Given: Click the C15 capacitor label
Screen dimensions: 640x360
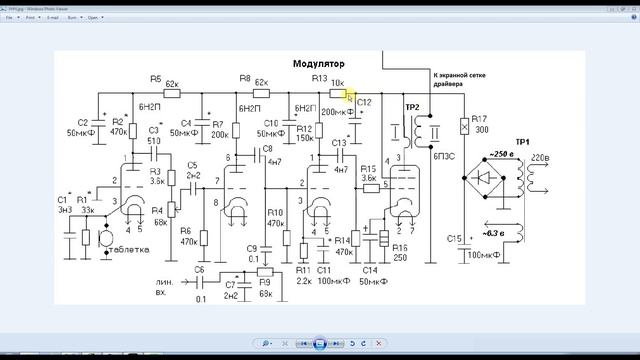Looking at the screenshot, I should [454, 239].
